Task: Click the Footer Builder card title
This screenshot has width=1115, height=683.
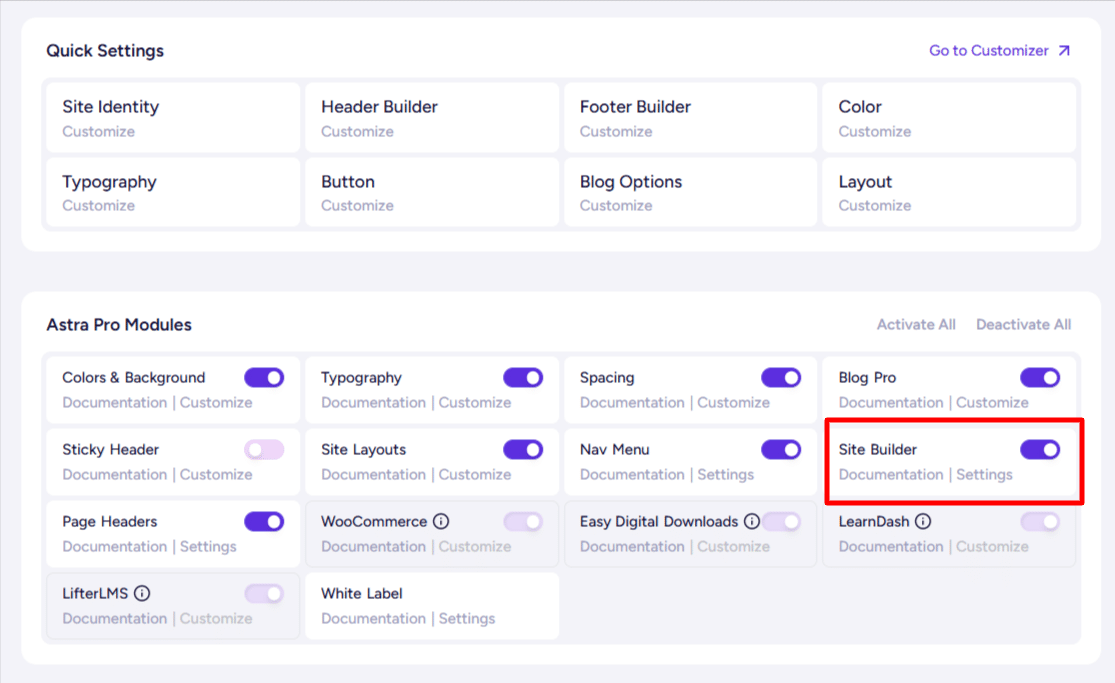Action: pyautogui.click(x=635, y=107)
